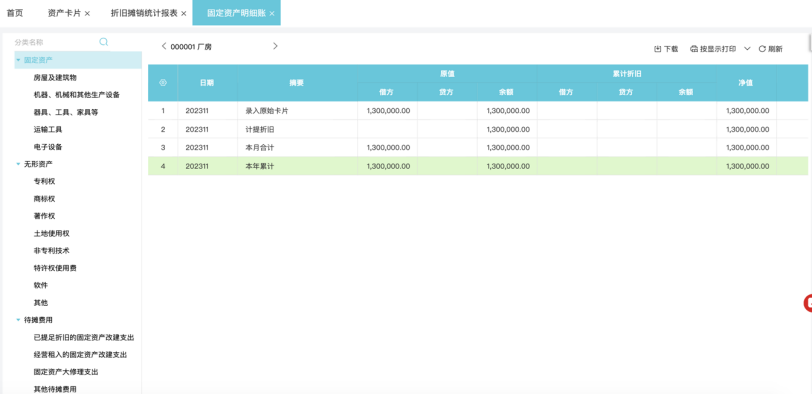
Task: Collapse the 无形资产 tree node
Action: 18,164
